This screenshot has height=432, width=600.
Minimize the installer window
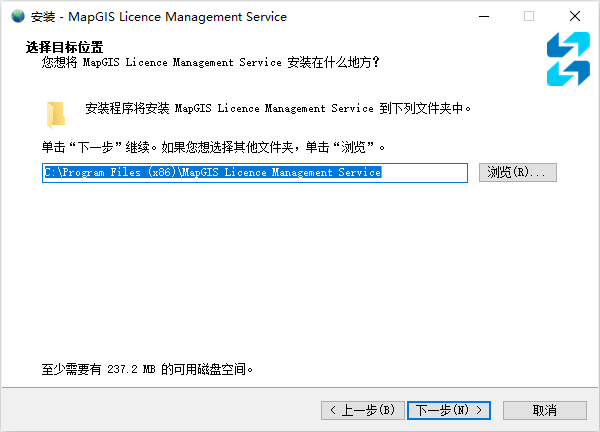[486, 16]
